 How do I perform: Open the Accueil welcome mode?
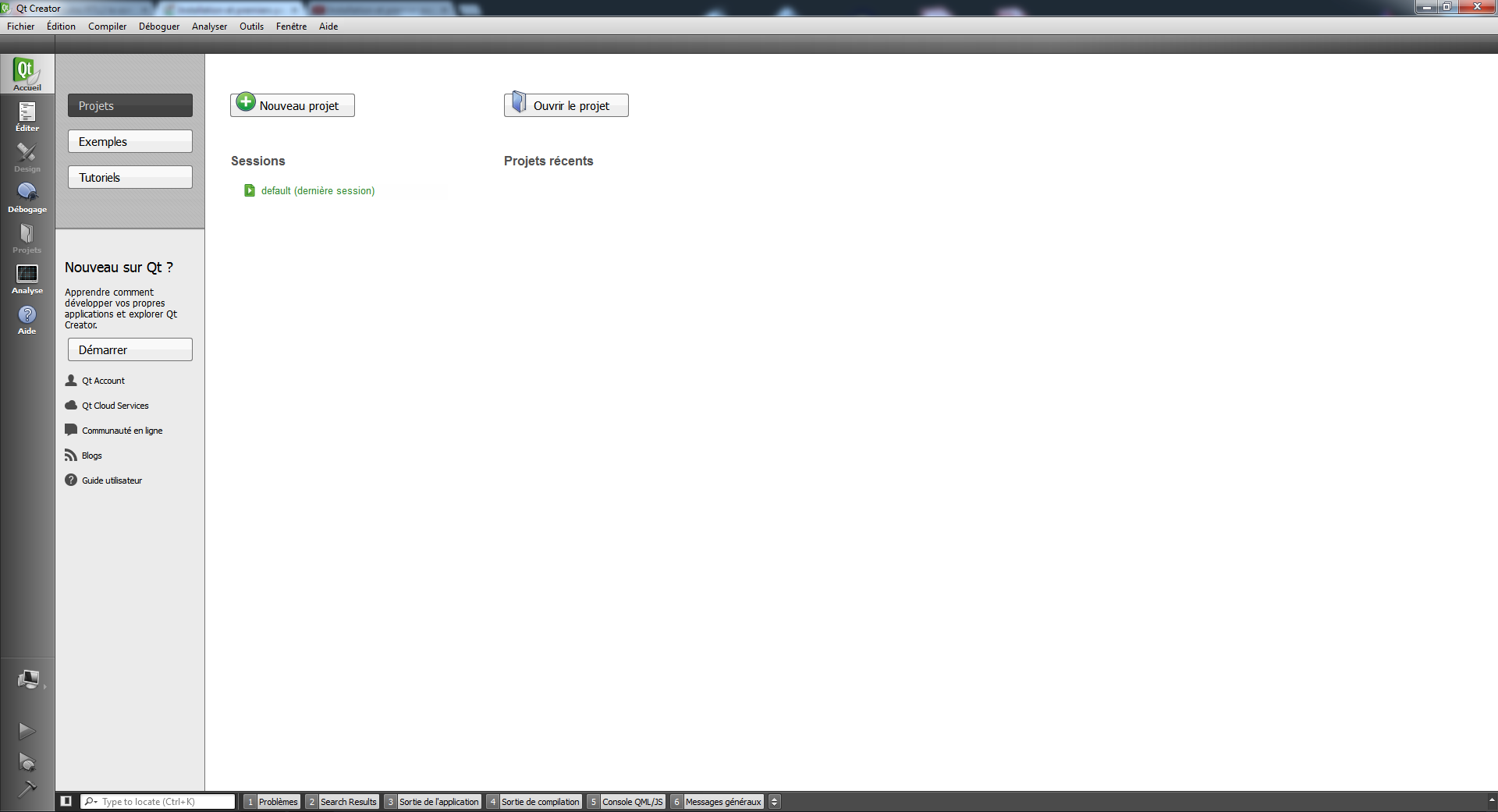click(x=27, y=74)
